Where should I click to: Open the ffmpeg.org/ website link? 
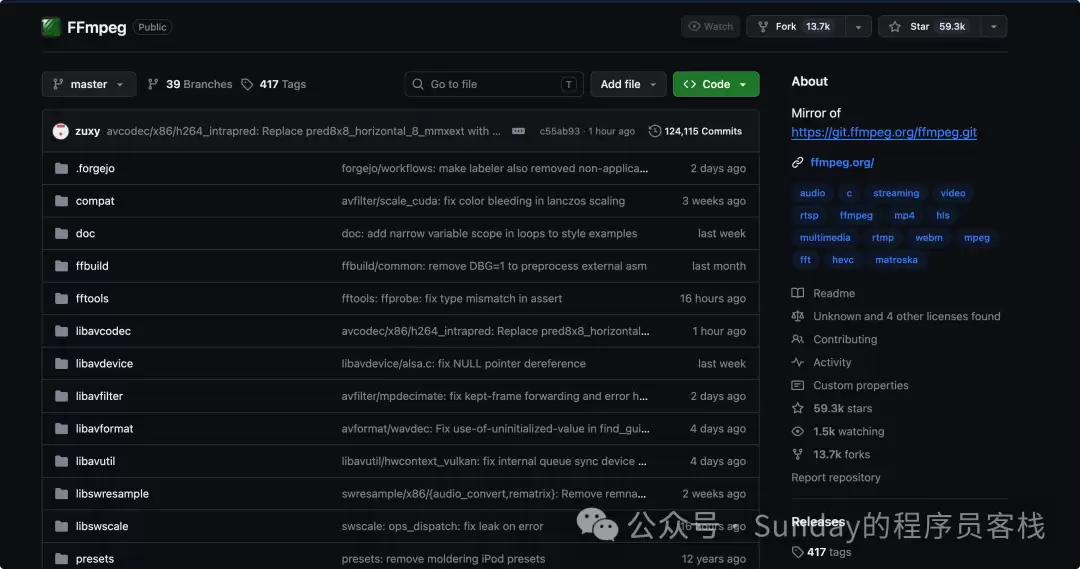842,163
